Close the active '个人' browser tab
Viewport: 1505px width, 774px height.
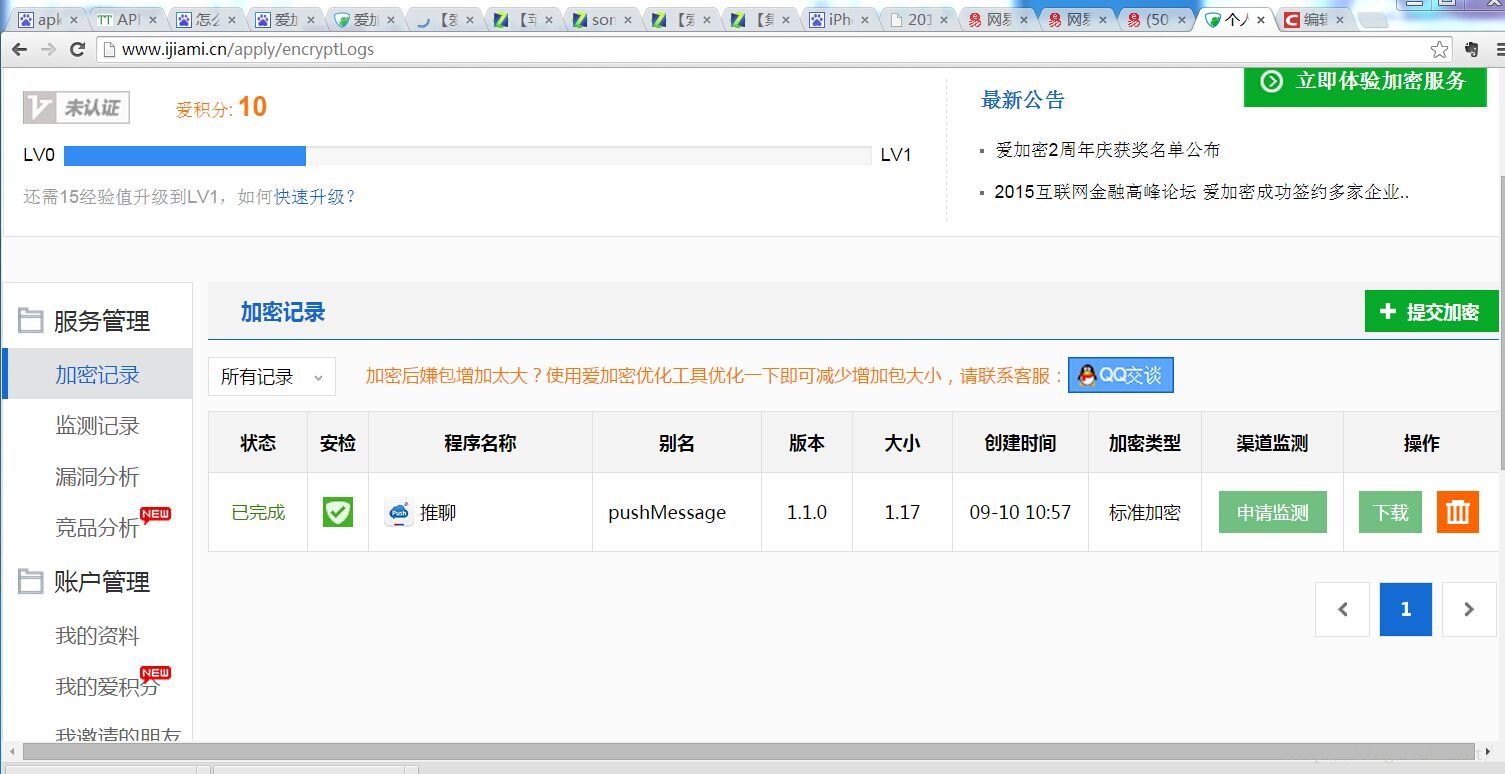pos(1260,20)
